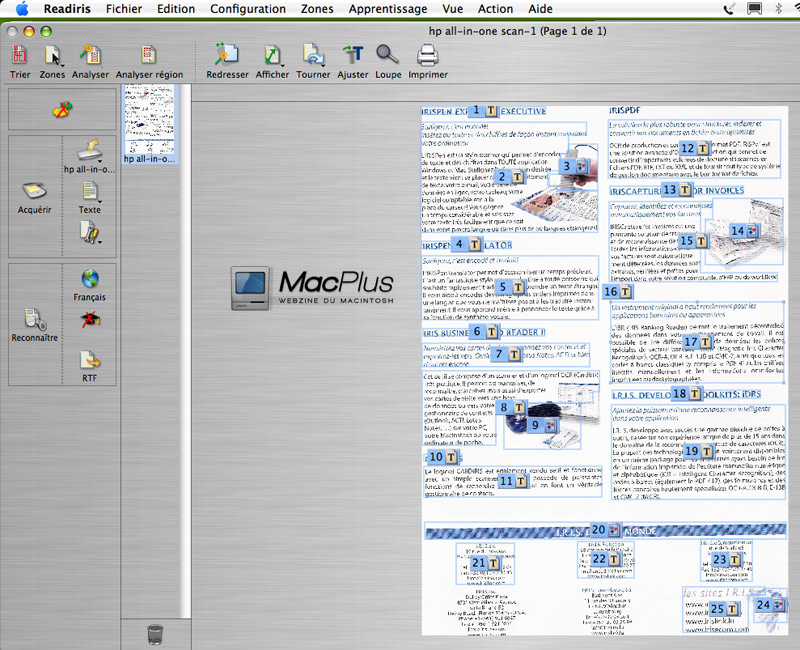Screen dimensions: 800x650
Task: Select the text zone 8 tag
Action: click(x=511, y=407)
